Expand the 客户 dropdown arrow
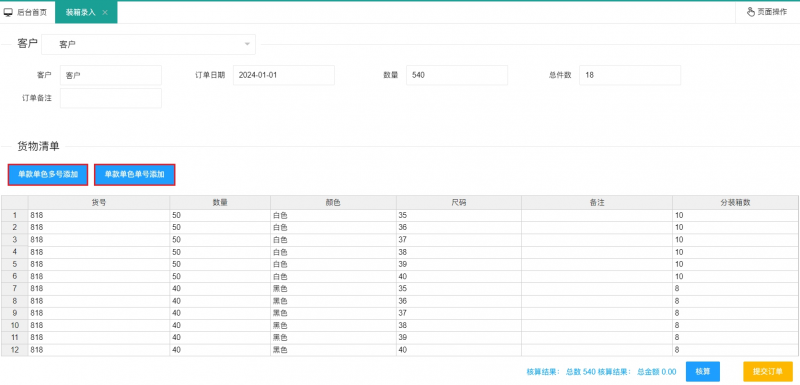800x385 pixels. tap(247, 44)
